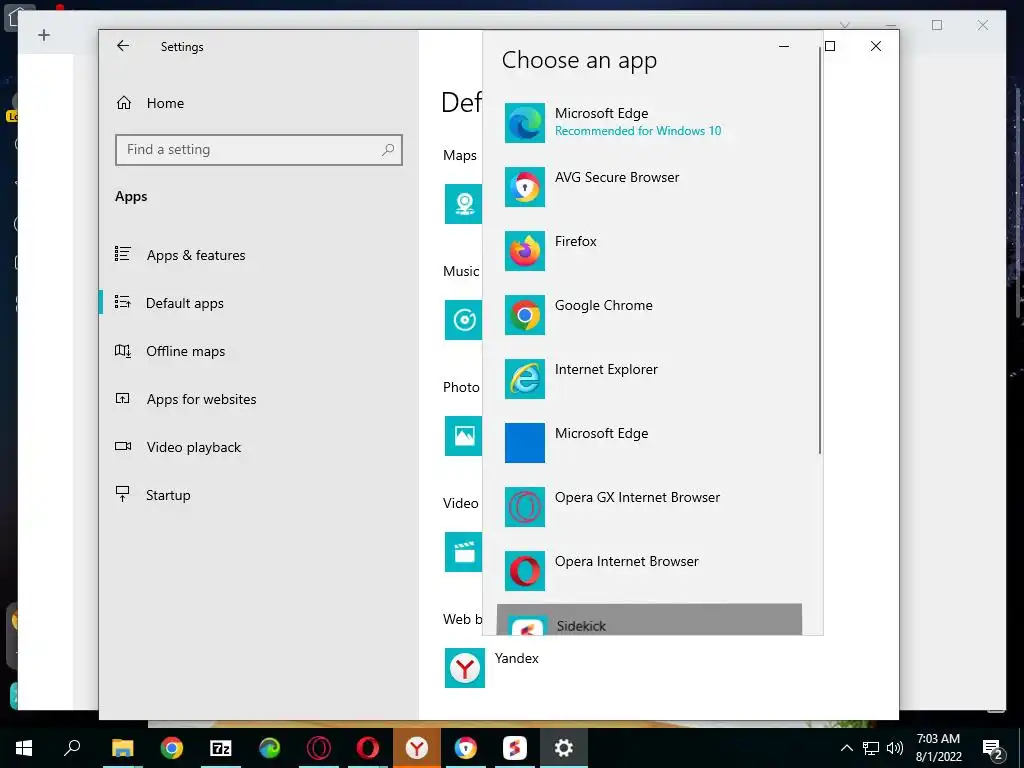The image size is (1024, 768).
Task: Maximize the Settings window
Action: (x=830, y=46)
